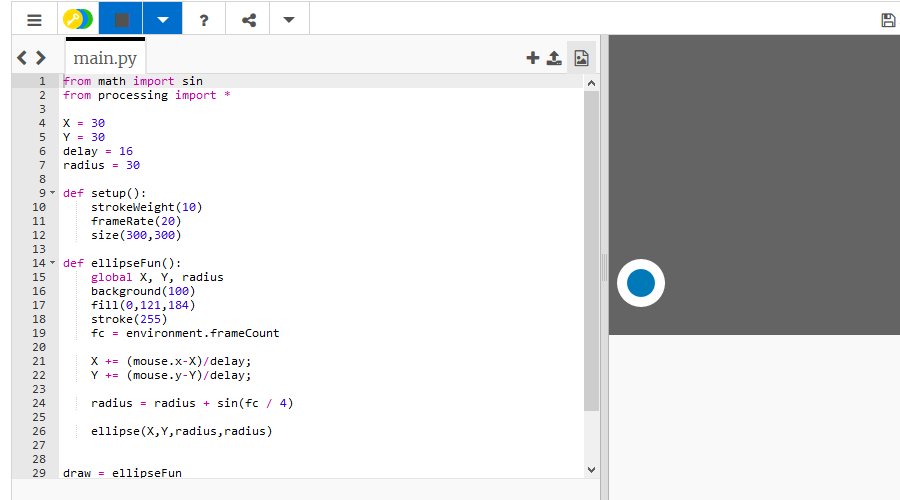Click "from processing import *" line
The width and height of the screenshot is (900, 500).
[147, 95]
